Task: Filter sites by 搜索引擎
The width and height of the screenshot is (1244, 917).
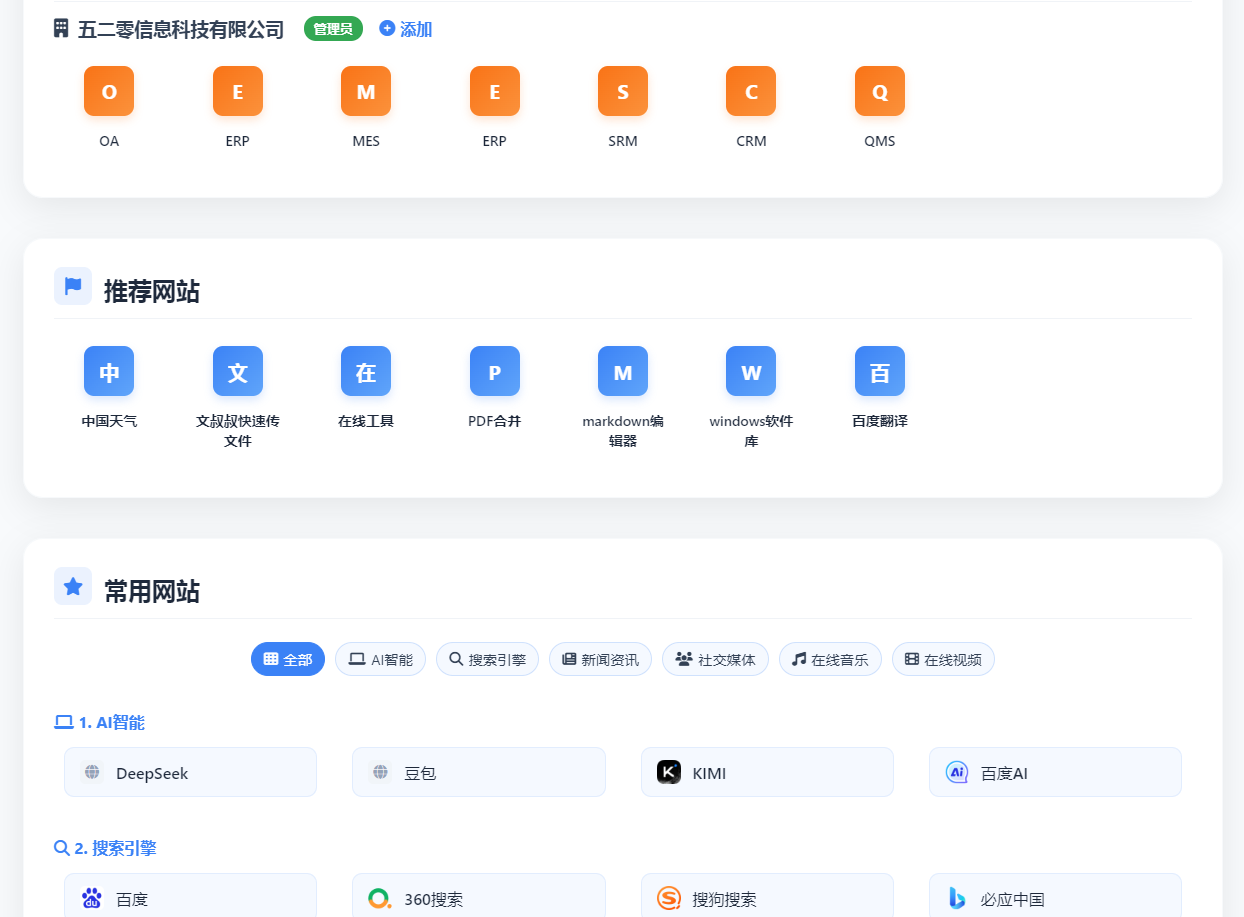Action: (x=487, y=659)
